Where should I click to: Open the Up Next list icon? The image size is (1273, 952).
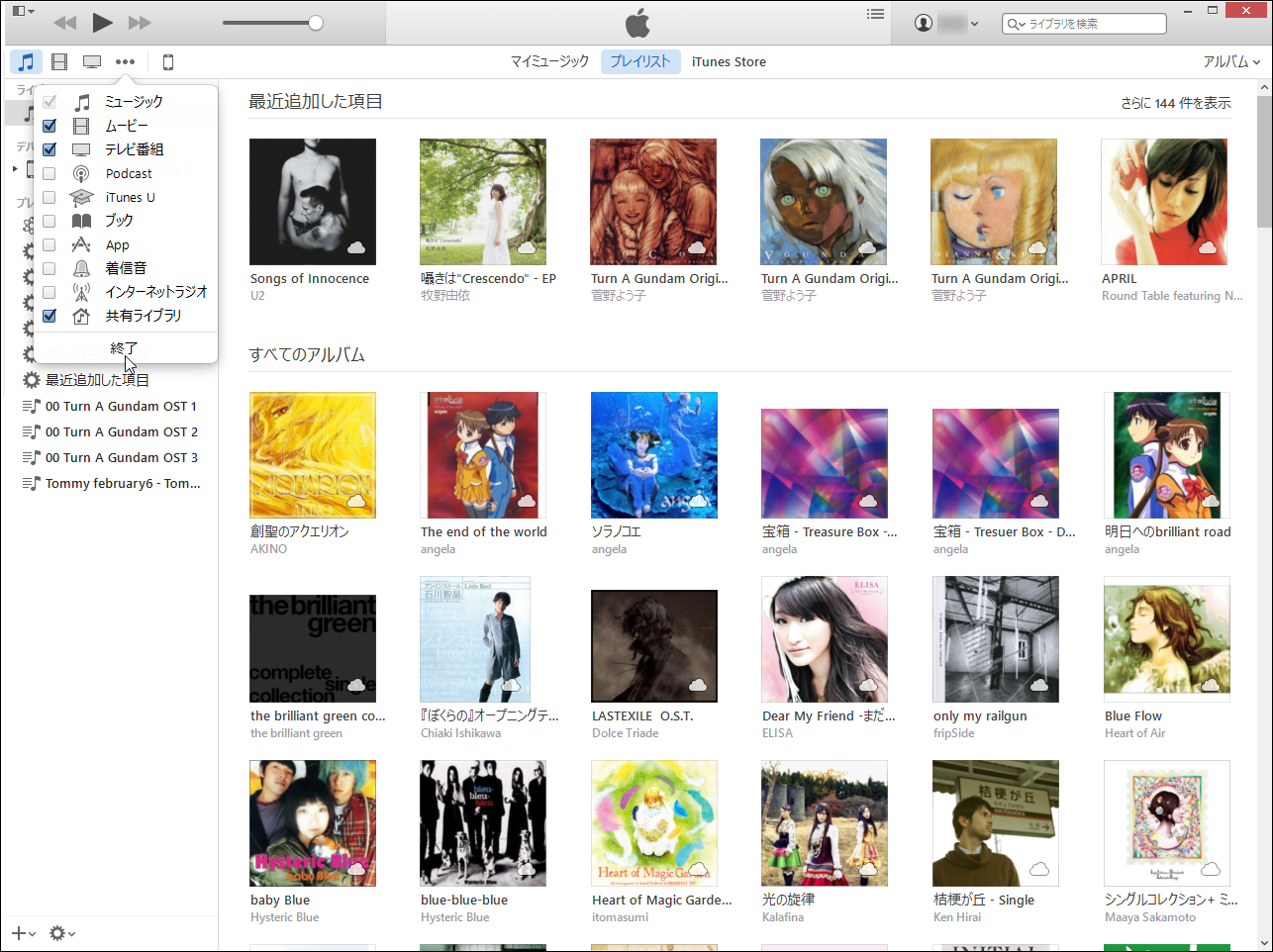click(x=875, y=14)
